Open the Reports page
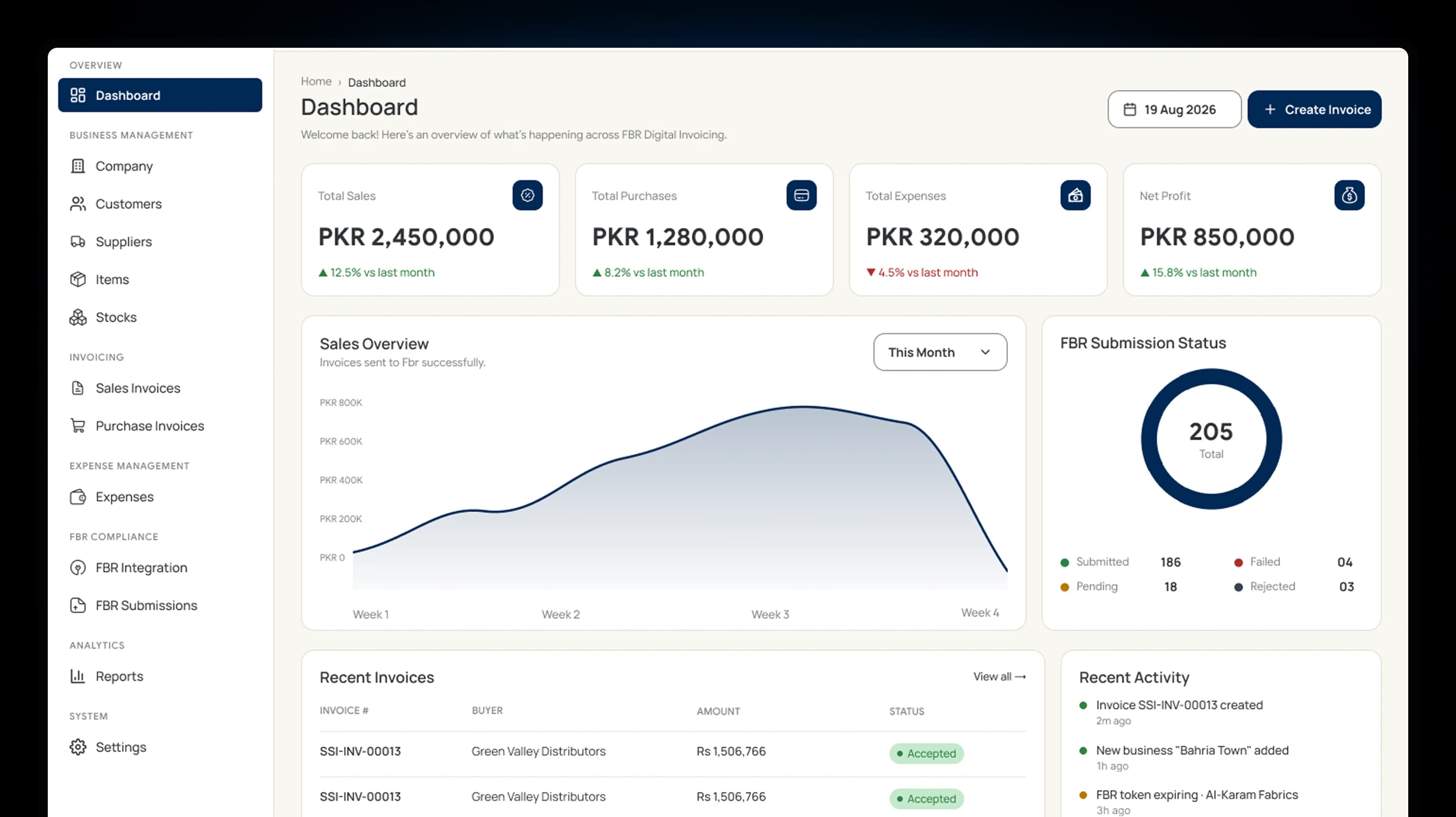Viewport: 1456px width, 817px height. tap(160, 676)
